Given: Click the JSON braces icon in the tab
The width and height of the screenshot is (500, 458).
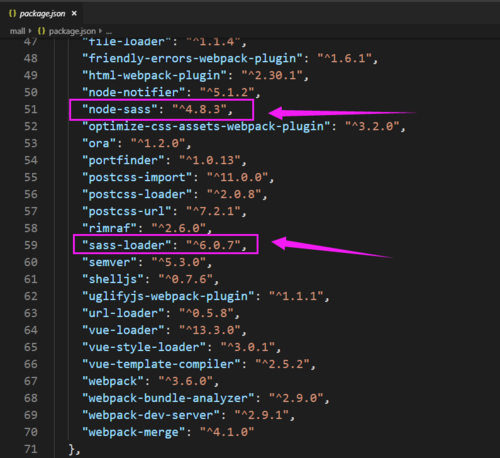Looking at the screenshot, I should click(x=12, y=13).
